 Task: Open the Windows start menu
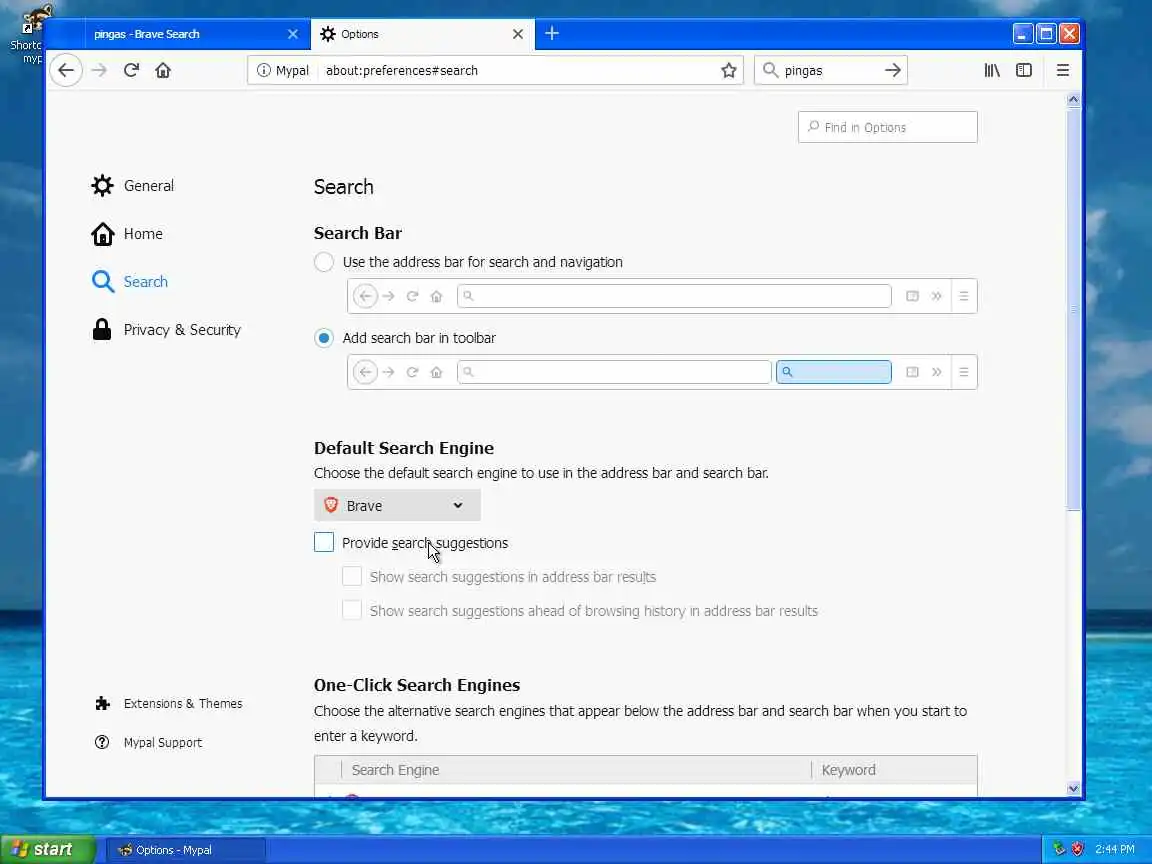48,849
